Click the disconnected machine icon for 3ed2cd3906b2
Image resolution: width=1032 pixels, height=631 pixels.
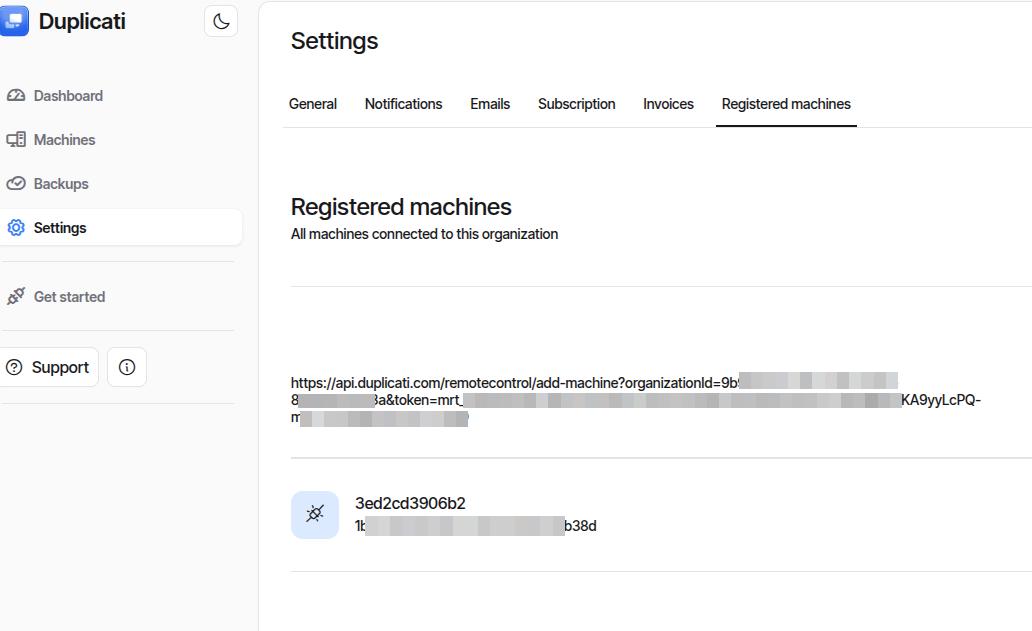click(x=315, y=515)
